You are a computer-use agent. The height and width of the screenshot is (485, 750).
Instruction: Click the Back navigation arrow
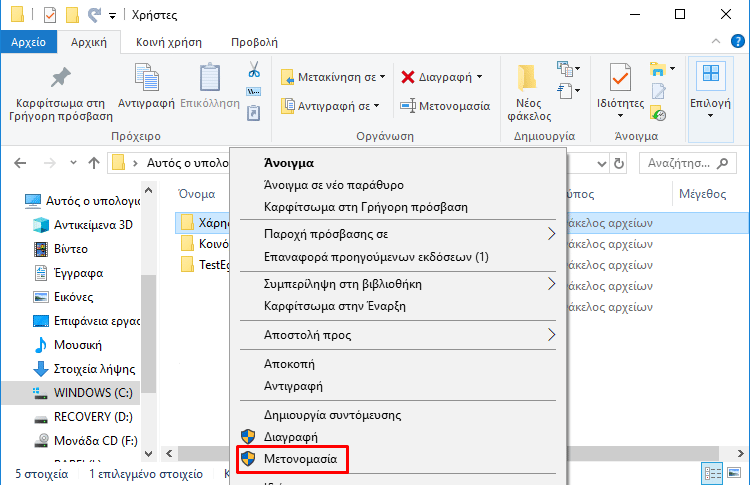[20, 163]
